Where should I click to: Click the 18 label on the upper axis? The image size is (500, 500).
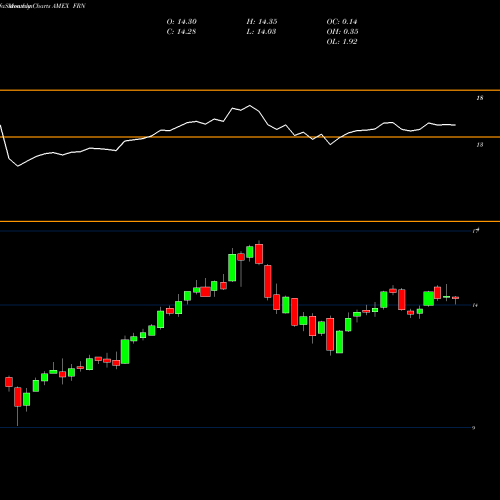coord(480,98)
